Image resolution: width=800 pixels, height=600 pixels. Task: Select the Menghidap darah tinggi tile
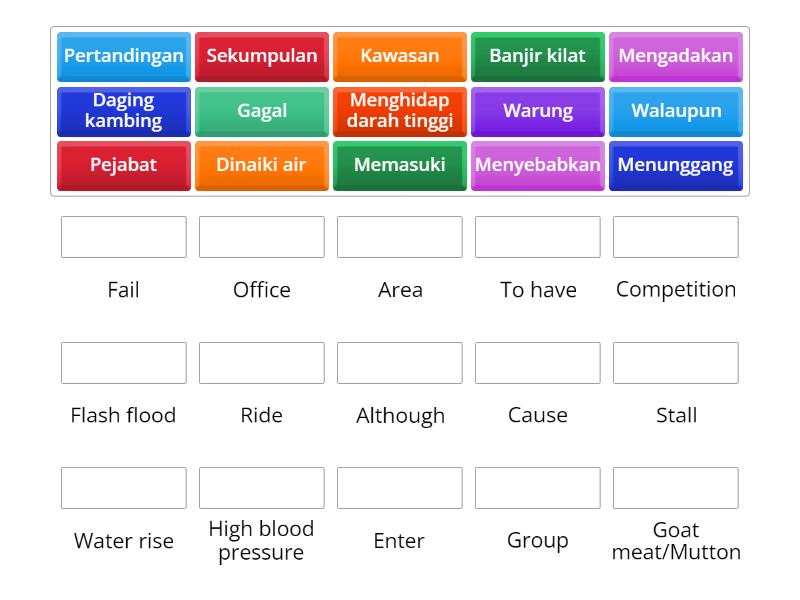click(399, 111)
